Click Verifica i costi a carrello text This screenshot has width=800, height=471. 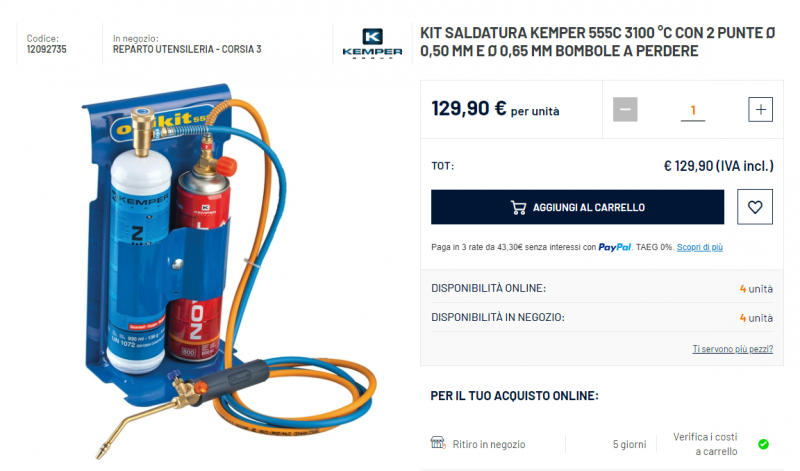[x=705, y=444]
